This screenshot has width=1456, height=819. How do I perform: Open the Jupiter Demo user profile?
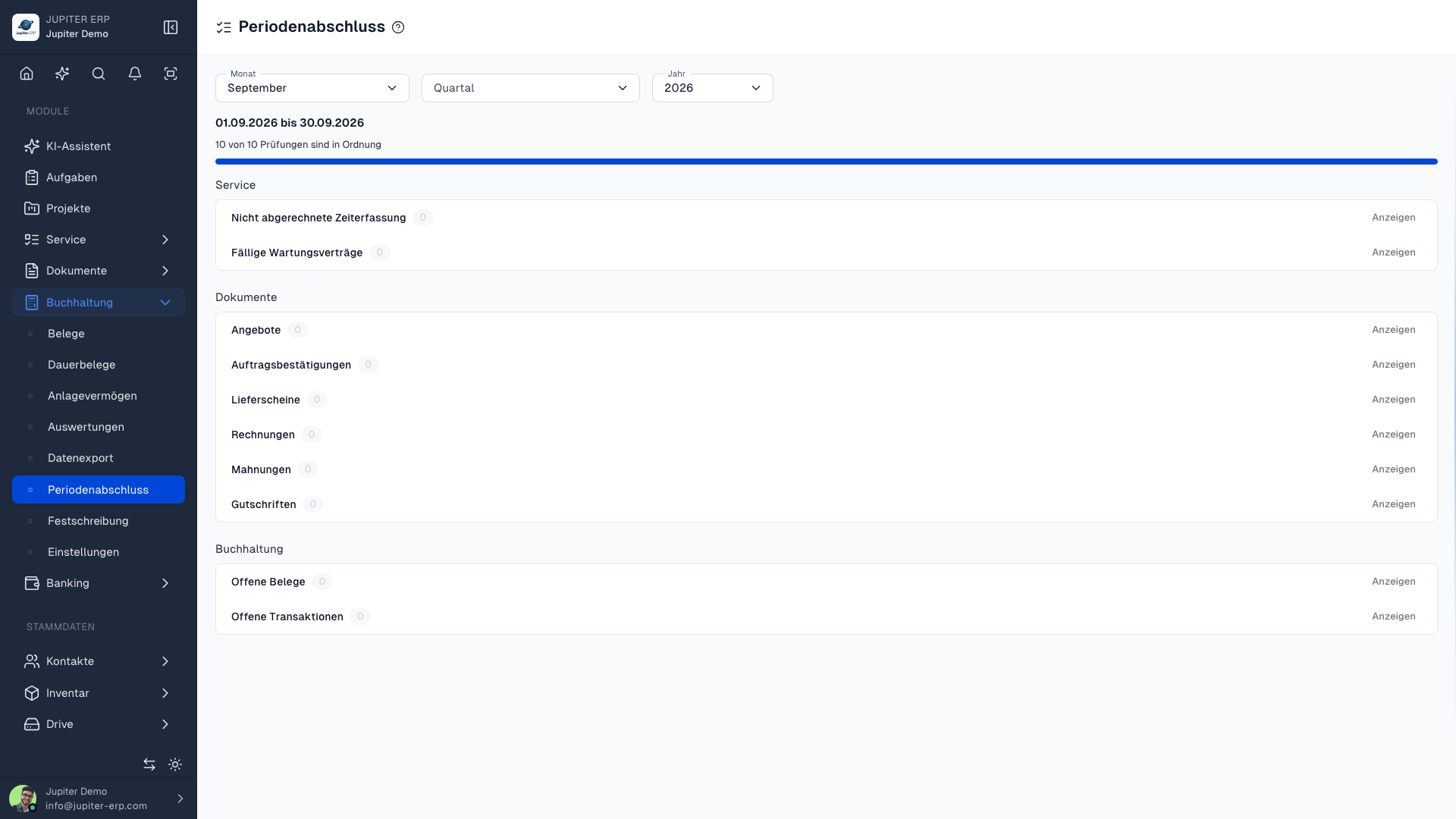pyautogui.click(x=99, y=799)
